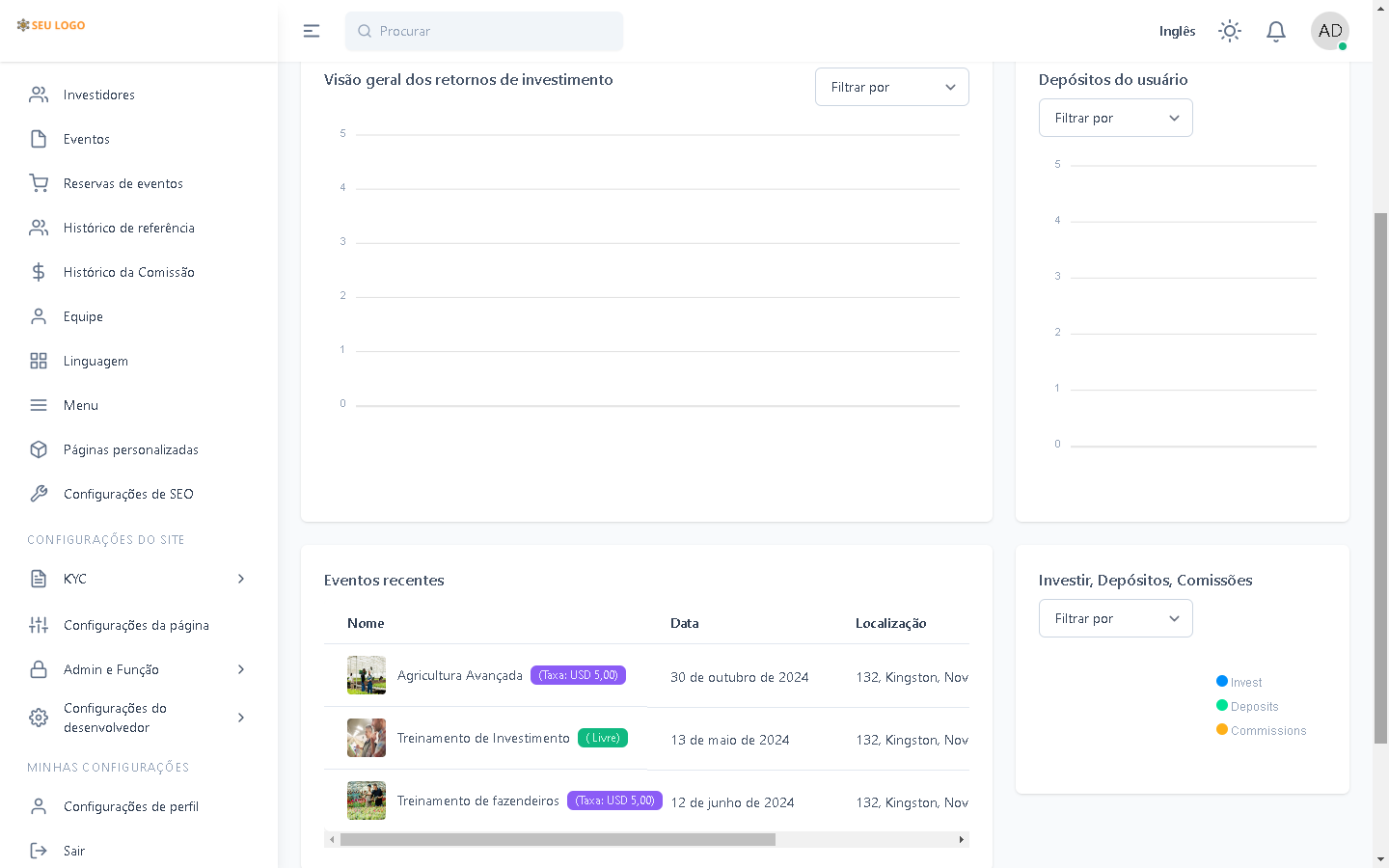This screenshot has height=868, width=1389.
Task: Open the investment returns Filtrar por dropdown
Action: (891, 87)
